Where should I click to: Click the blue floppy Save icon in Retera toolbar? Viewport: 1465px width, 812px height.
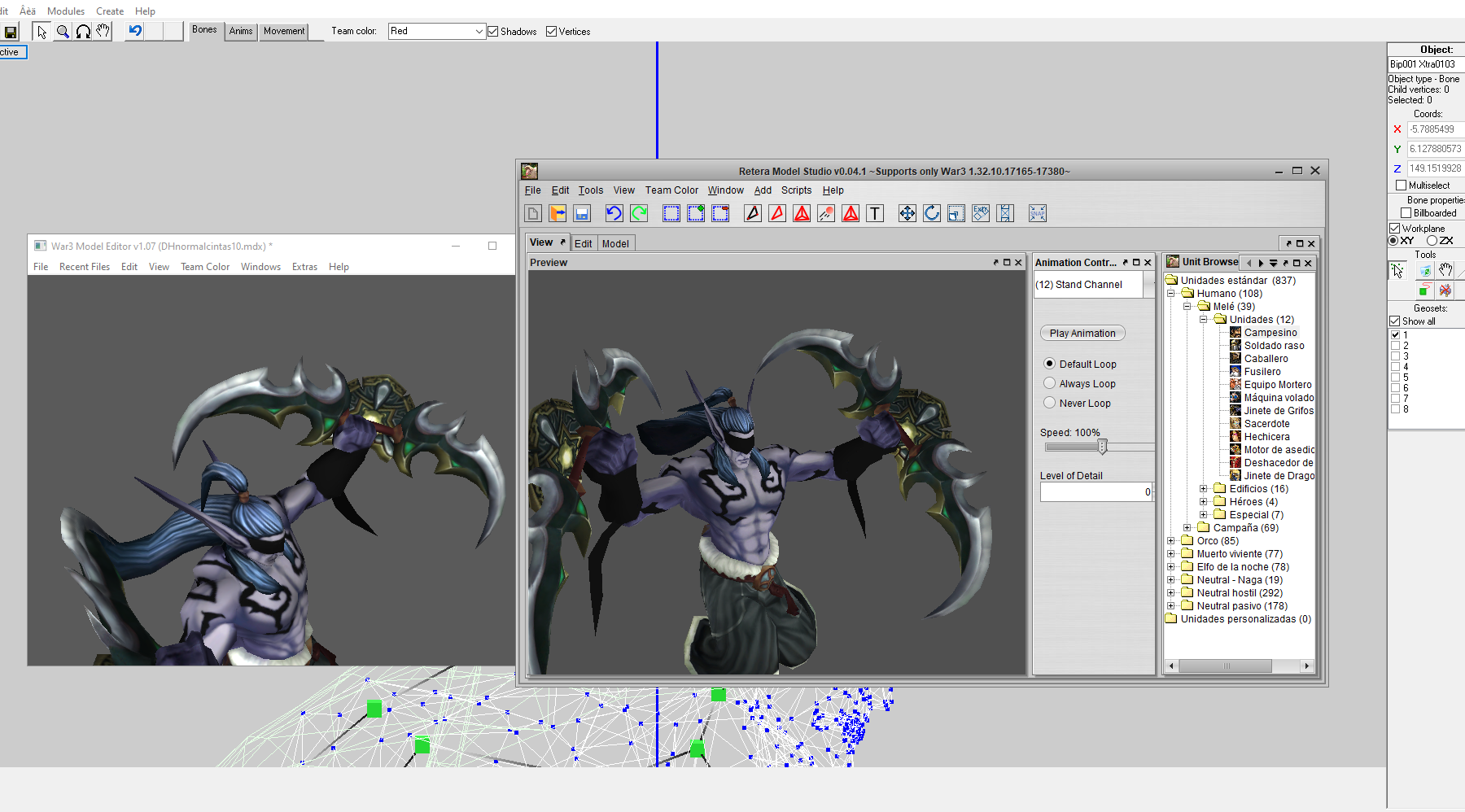582,213
